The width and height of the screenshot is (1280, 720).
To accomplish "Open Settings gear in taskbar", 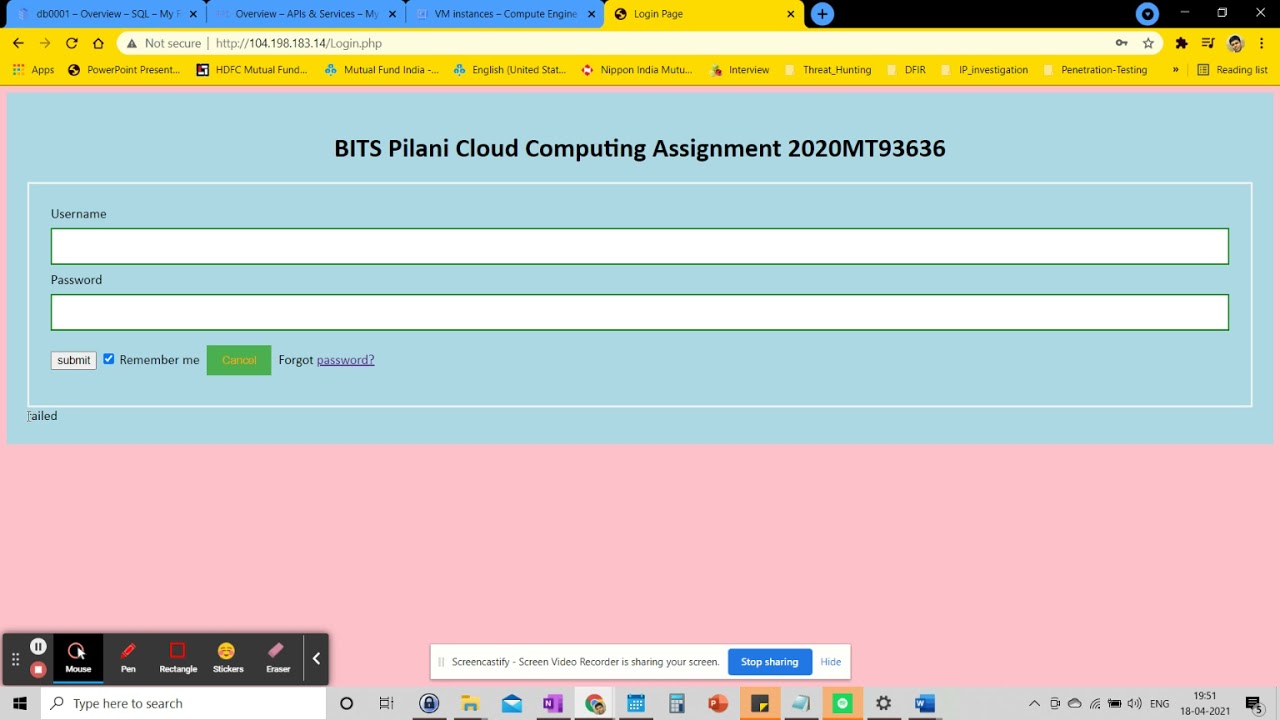I will click(x=883, y=703).
